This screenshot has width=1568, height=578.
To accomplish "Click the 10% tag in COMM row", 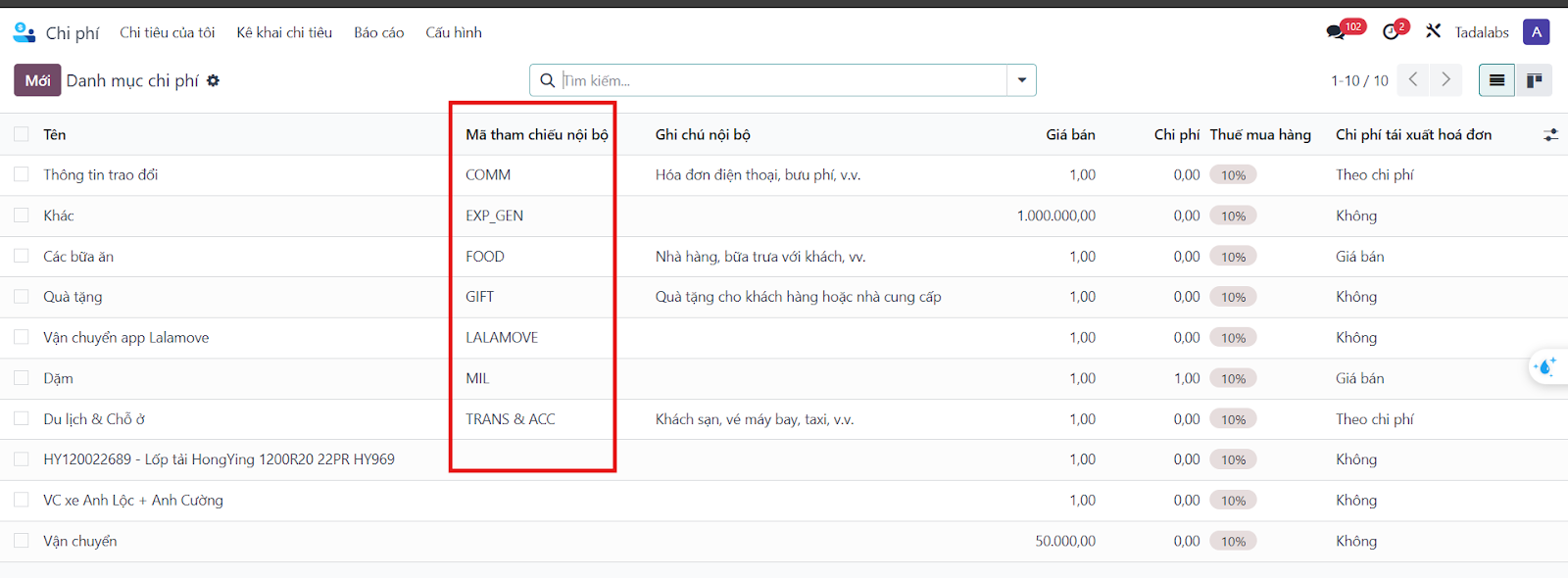I will point(1233,175).
